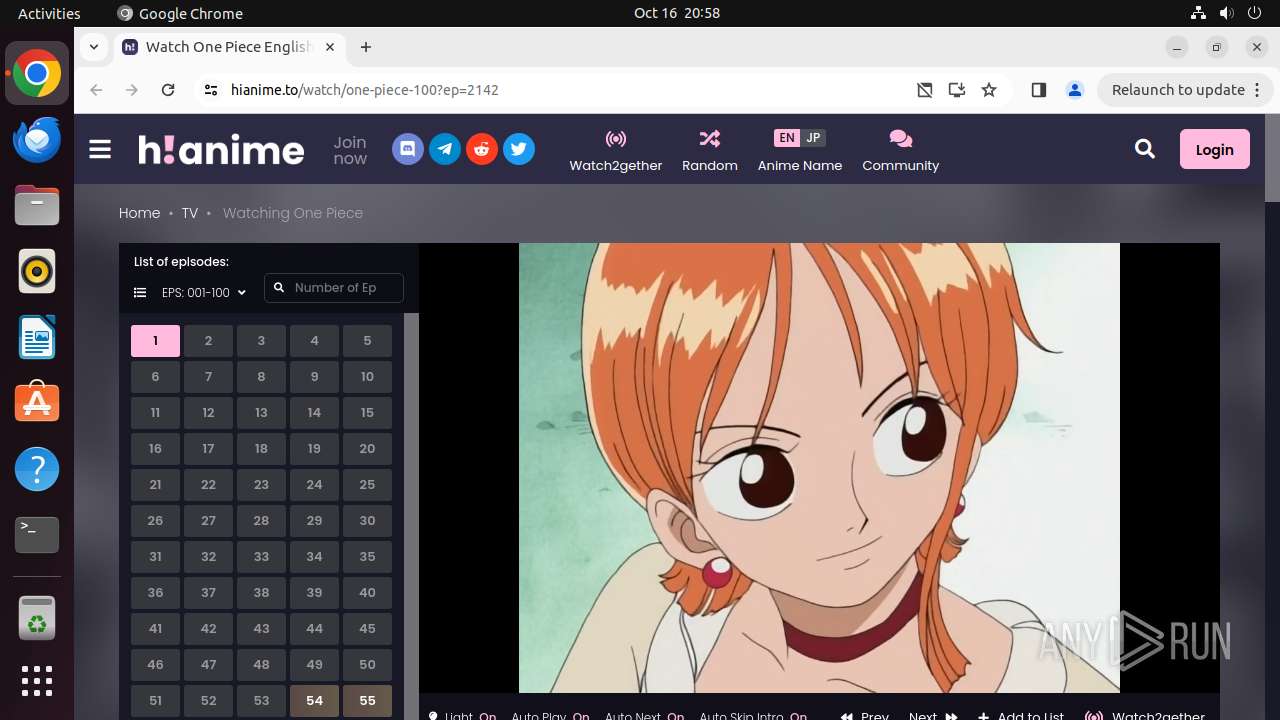1280x720 pixels.
Task: Toggle Auto Next option
Action: (x=644, y=716)
